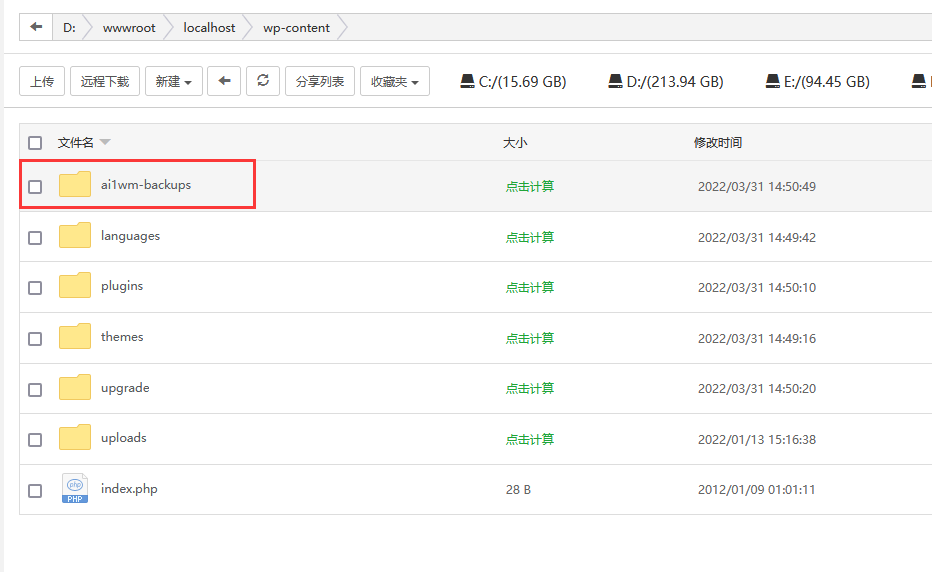Switch to D:/(213.94 GB) drive label
932x572 pixels.
675,81
